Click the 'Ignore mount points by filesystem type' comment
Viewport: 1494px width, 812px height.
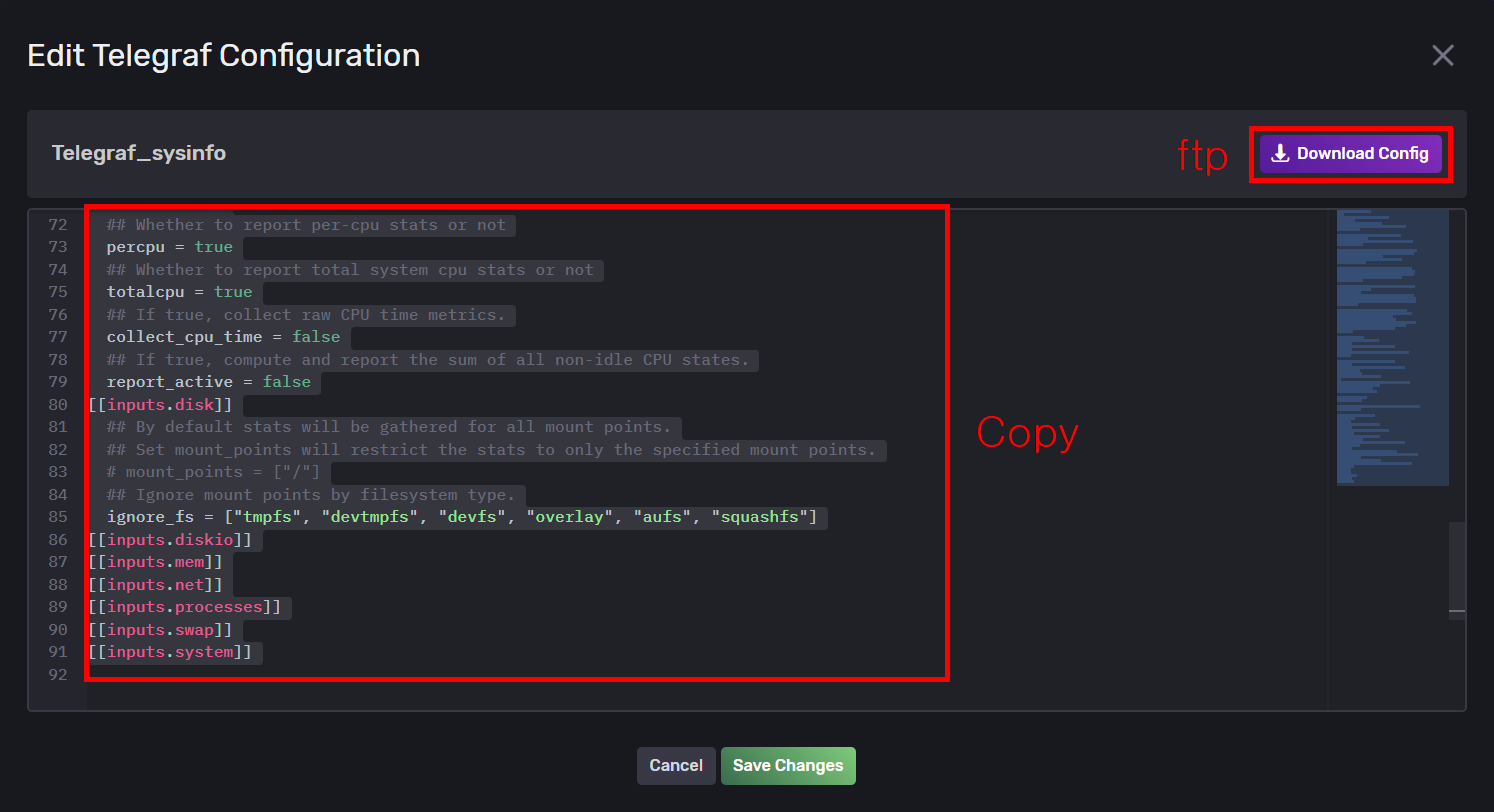click(311, 495)
